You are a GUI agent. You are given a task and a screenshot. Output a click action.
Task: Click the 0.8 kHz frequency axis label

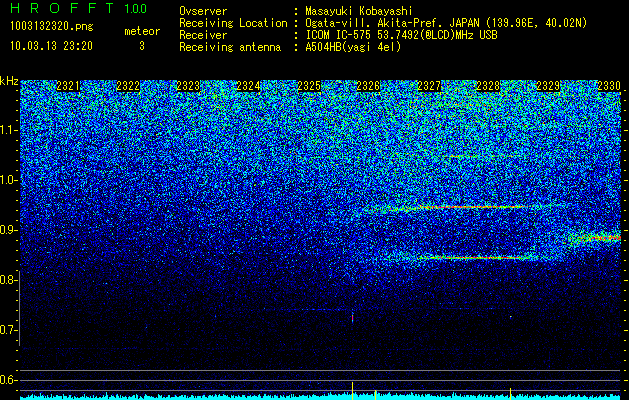pos(9,280)
